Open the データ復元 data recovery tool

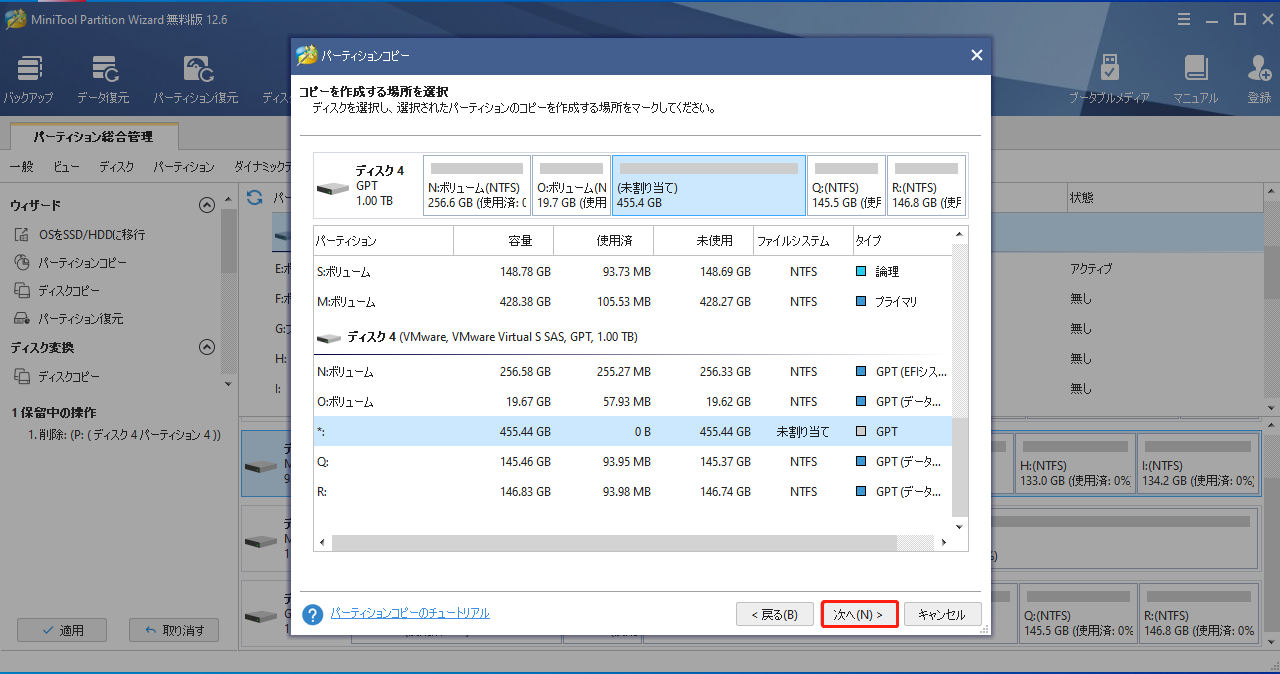click(103, 78)
